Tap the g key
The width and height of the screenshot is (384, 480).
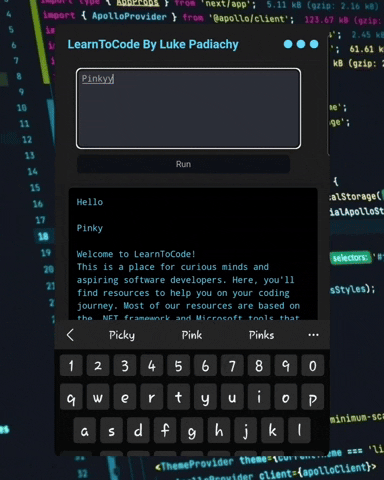(x=192, y=430)
